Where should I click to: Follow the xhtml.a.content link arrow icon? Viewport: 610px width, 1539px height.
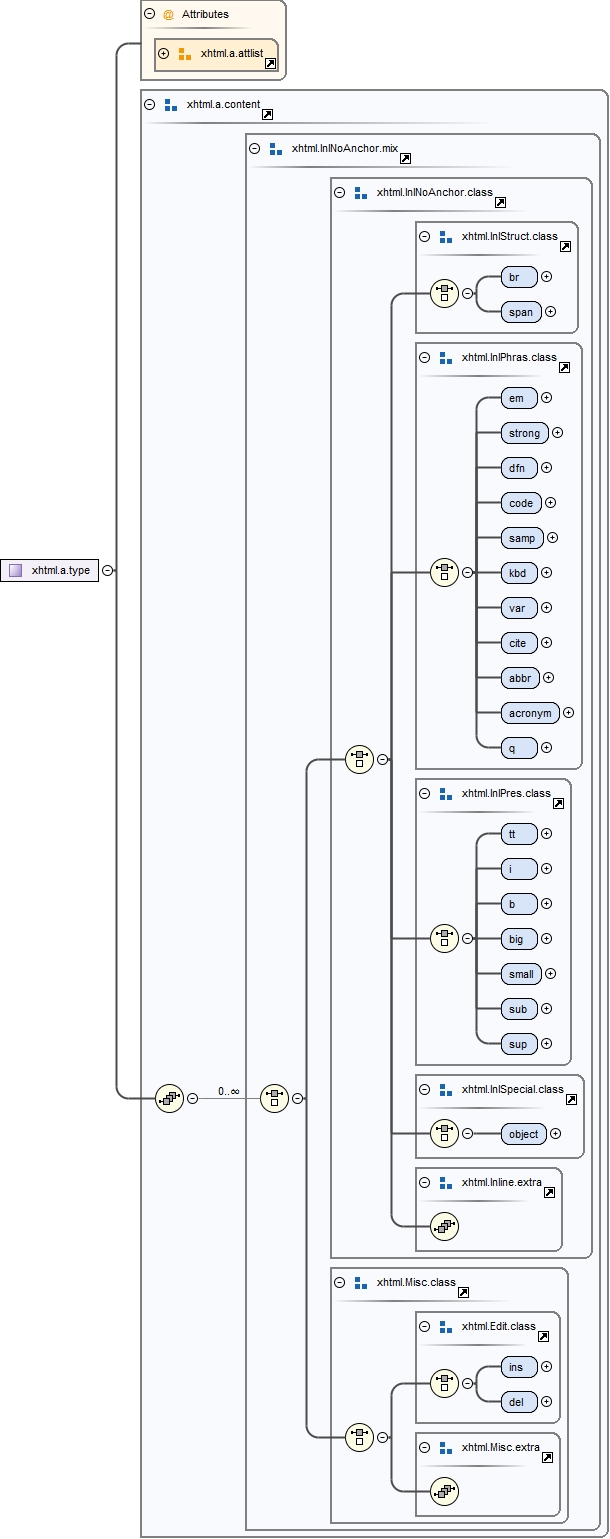click(267, 114)
